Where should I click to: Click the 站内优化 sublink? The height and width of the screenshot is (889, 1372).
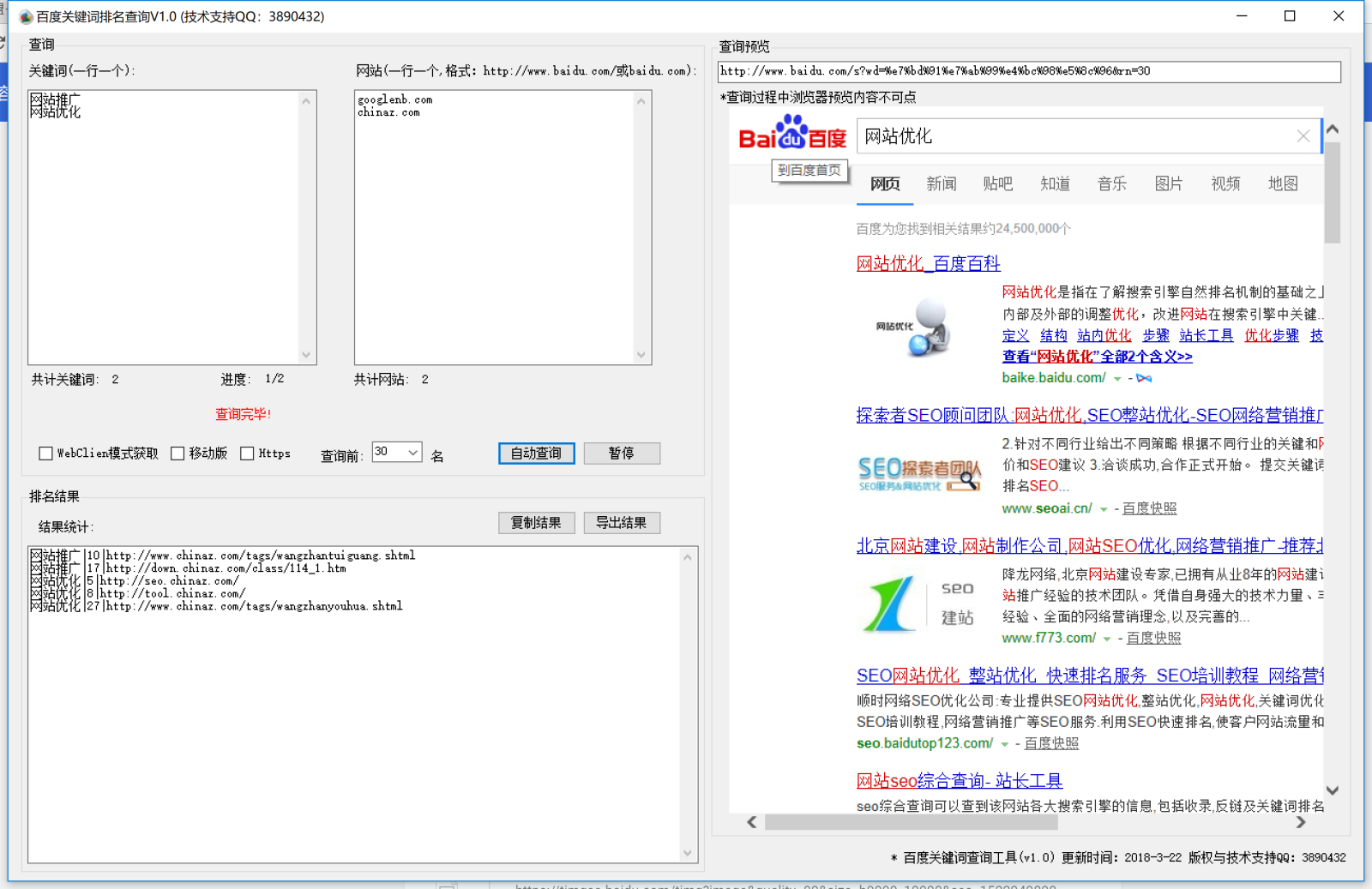[1104, 336]
